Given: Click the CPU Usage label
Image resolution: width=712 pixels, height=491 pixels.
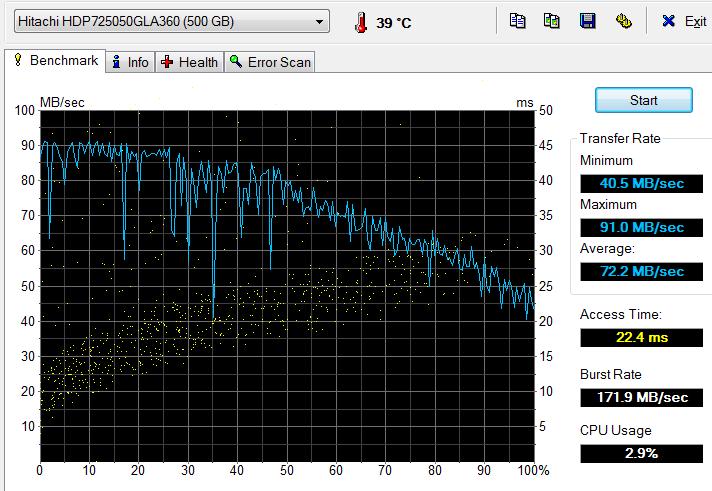Looking at the screenshot, I should [x=615, y=430].
